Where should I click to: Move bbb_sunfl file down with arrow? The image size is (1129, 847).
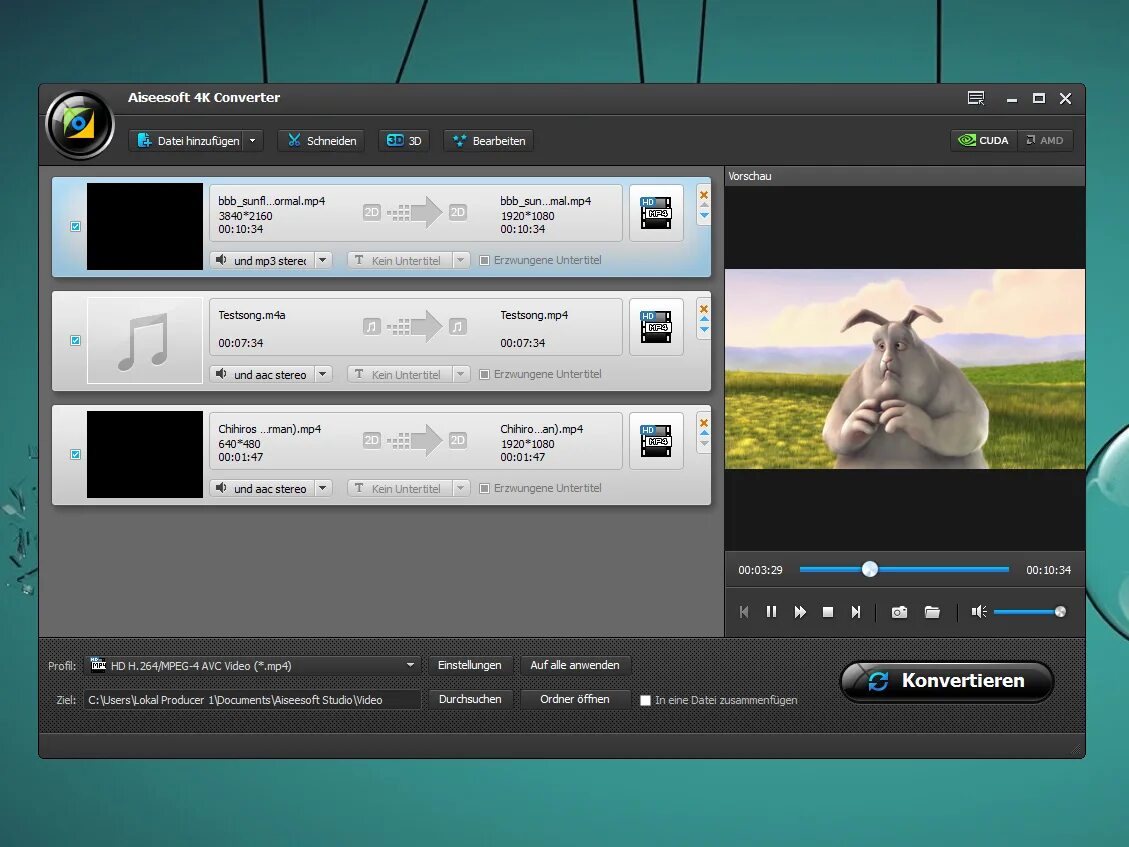(704, 215)
